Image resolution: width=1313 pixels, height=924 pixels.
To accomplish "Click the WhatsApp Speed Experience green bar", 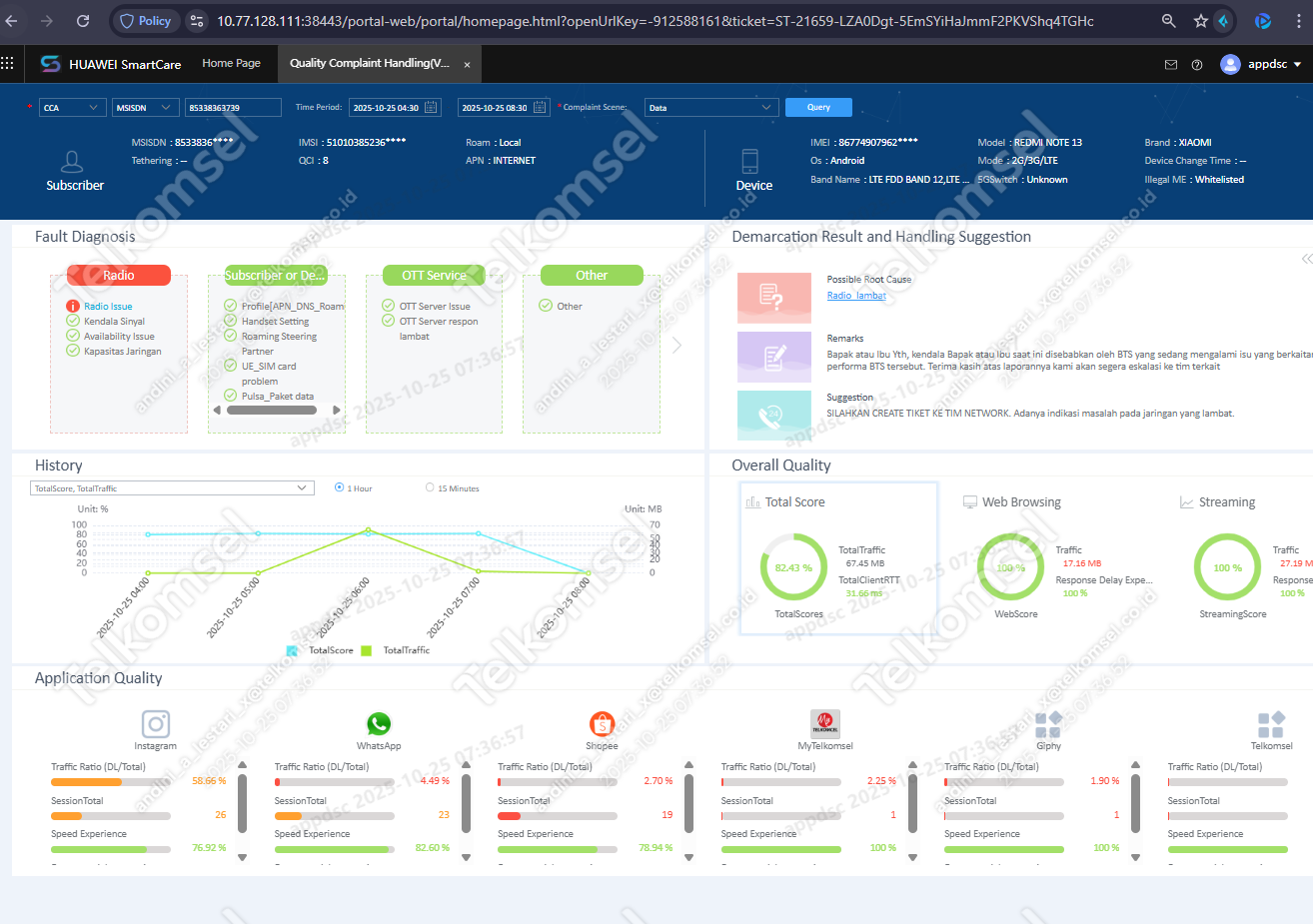I will (x=332, y=849).
